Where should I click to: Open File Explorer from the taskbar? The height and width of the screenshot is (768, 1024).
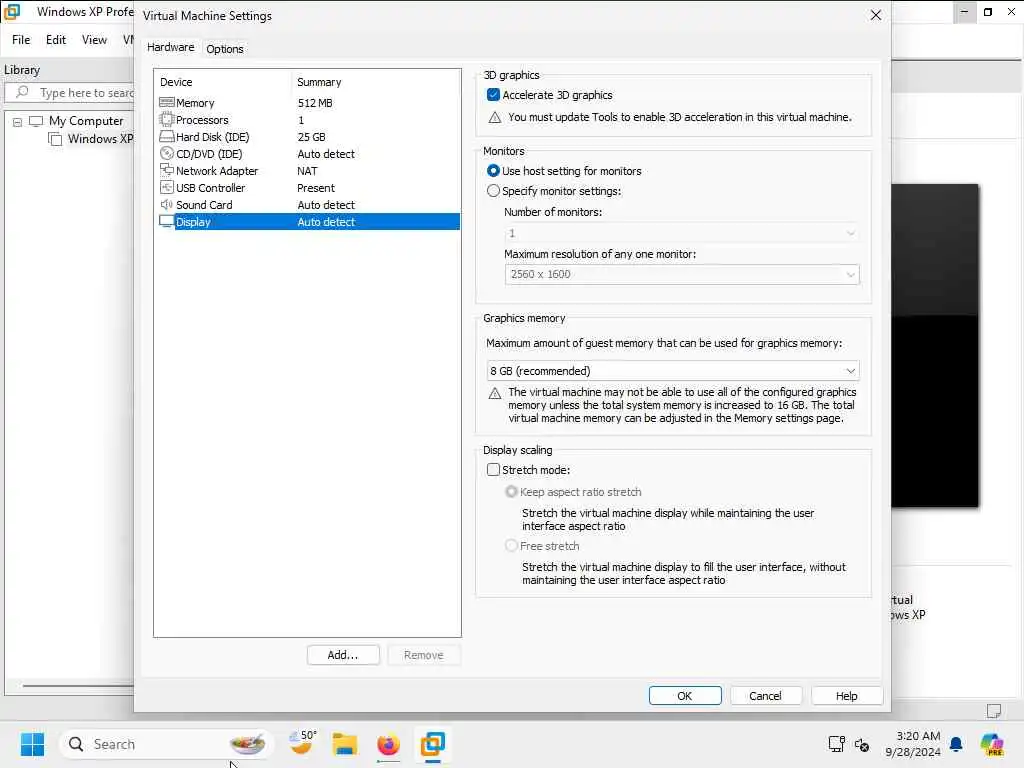[344, 744]
